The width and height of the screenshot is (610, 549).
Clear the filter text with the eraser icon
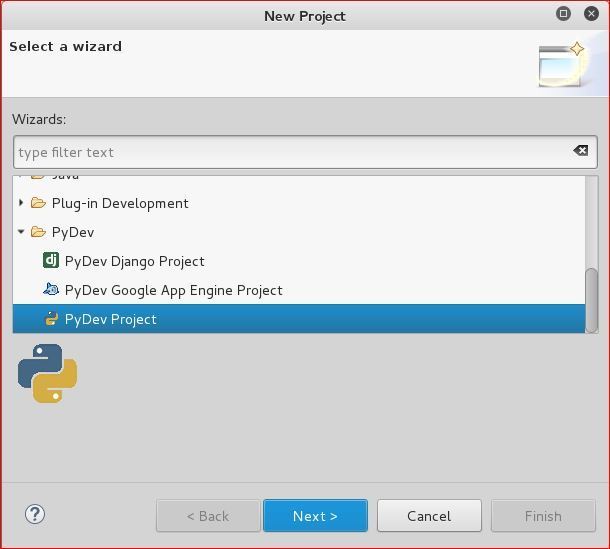pyautogui.click(x=580, y=151)
